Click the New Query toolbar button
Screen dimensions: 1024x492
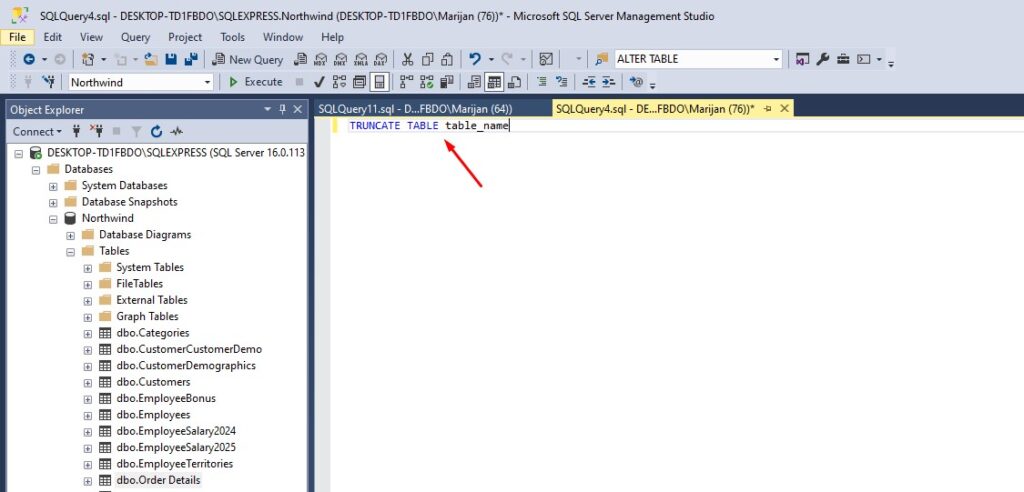tap(248, 59)
